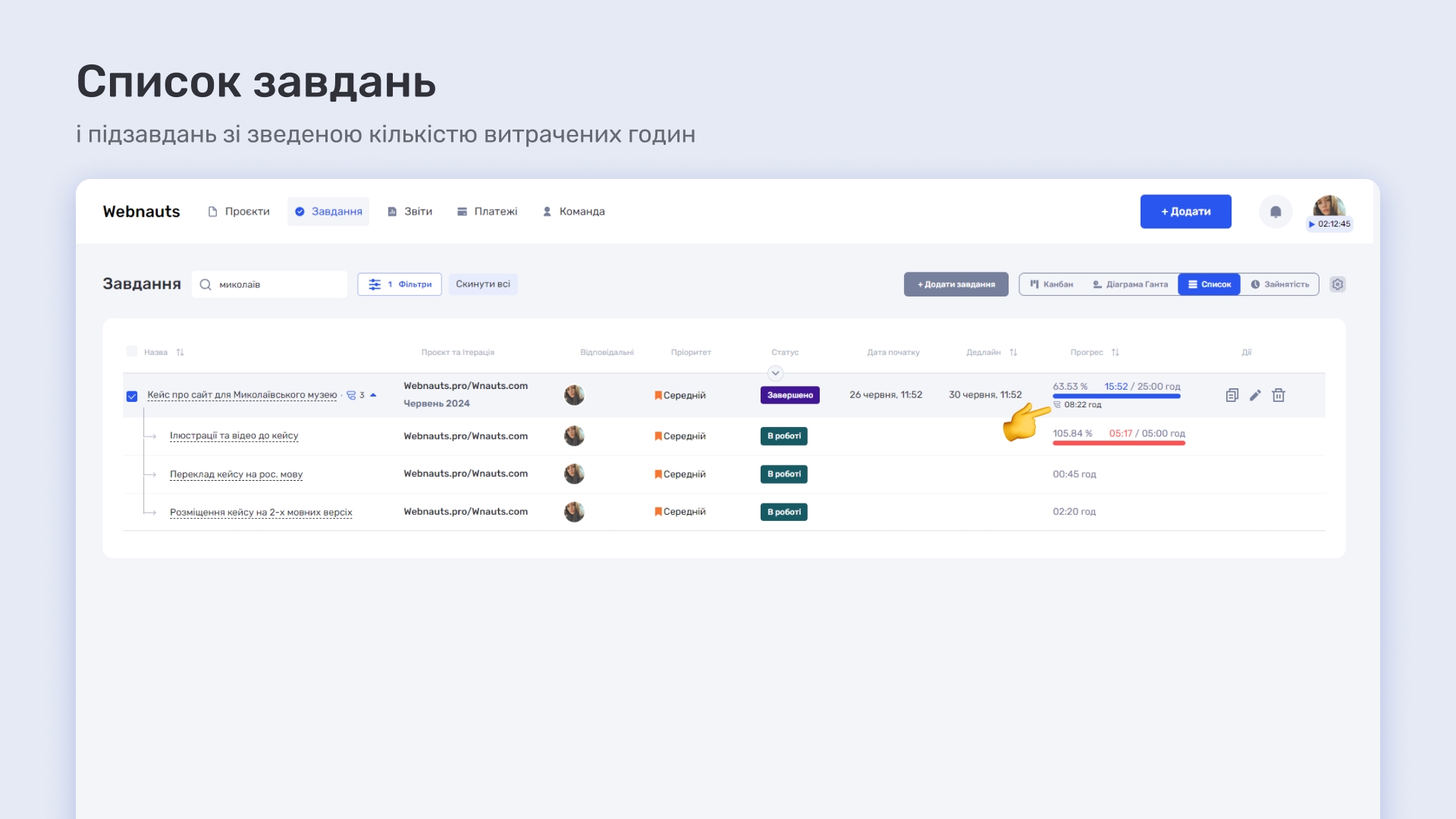Enable the Список view toggle
The image size is (1456, 819).
pos(1209,284)
